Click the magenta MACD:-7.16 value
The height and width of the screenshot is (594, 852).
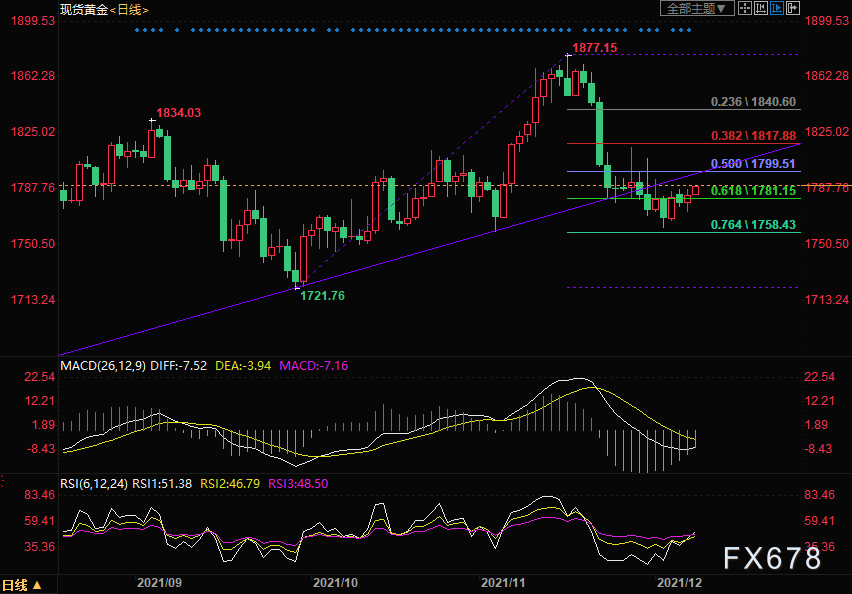pyautogui.click(x=314, y=366)
